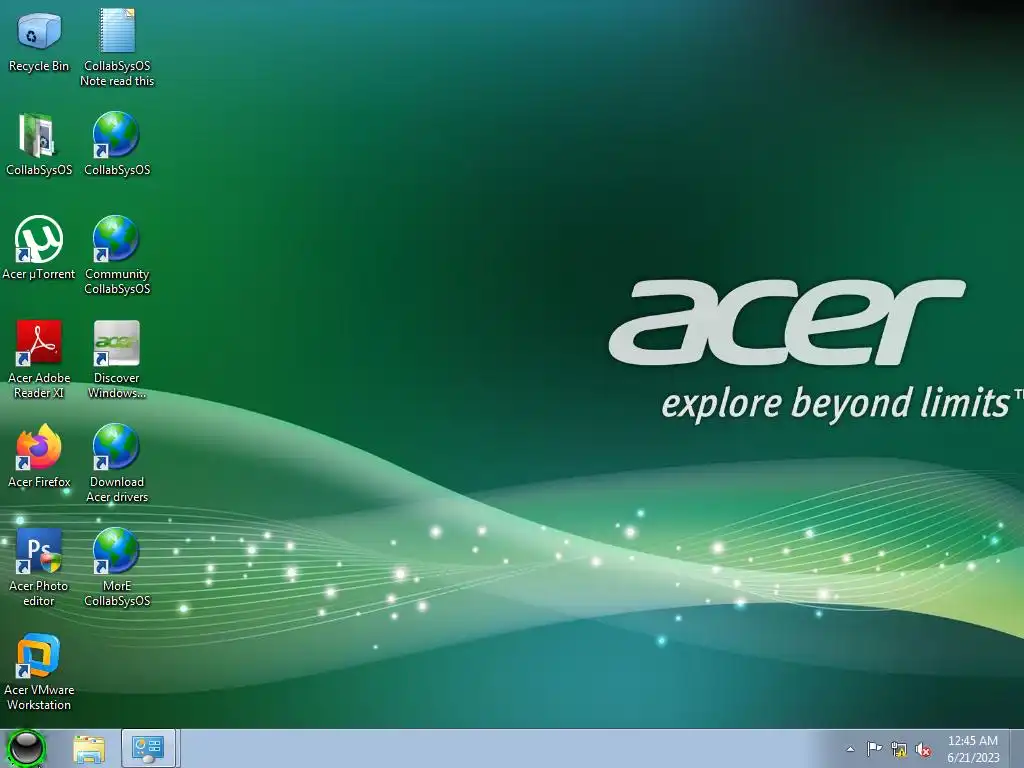Launch Acer Firefox browser
1024x768 pixels.
(39, 456)
